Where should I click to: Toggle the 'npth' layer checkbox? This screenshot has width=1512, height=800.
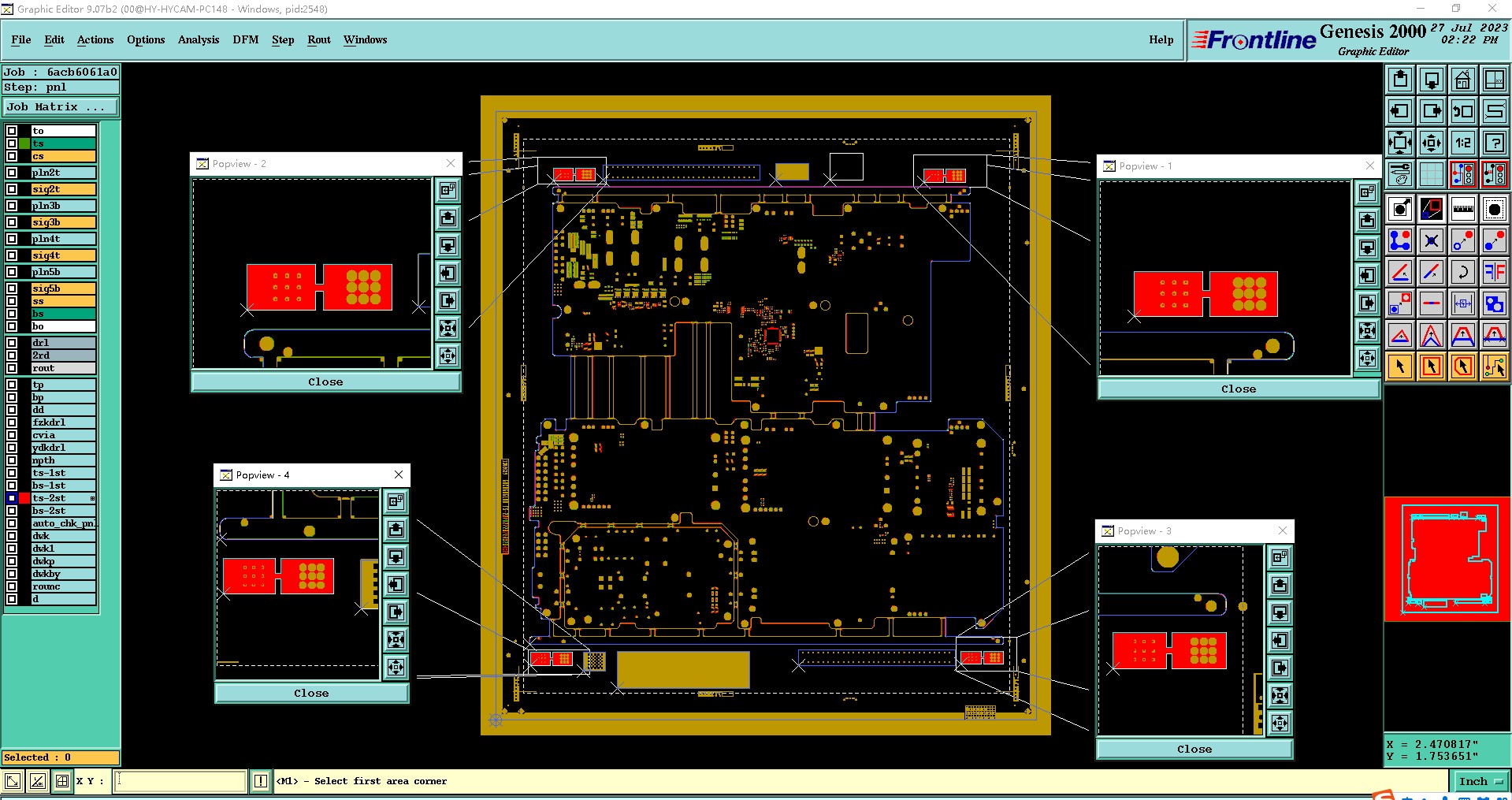coord(12,460)
